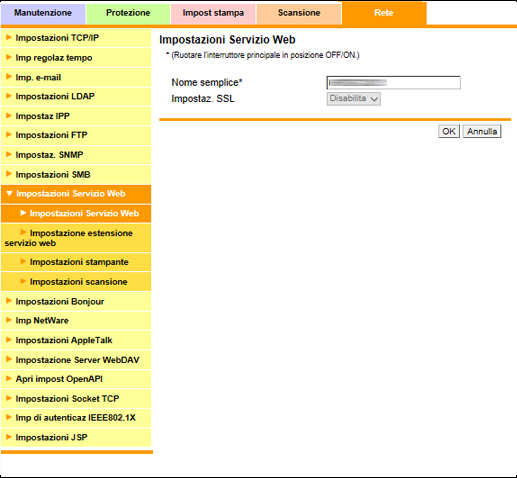Open Impostazioni AppleTalk
Viewport: 517px width, 478px height.
[x=76, y=340]
